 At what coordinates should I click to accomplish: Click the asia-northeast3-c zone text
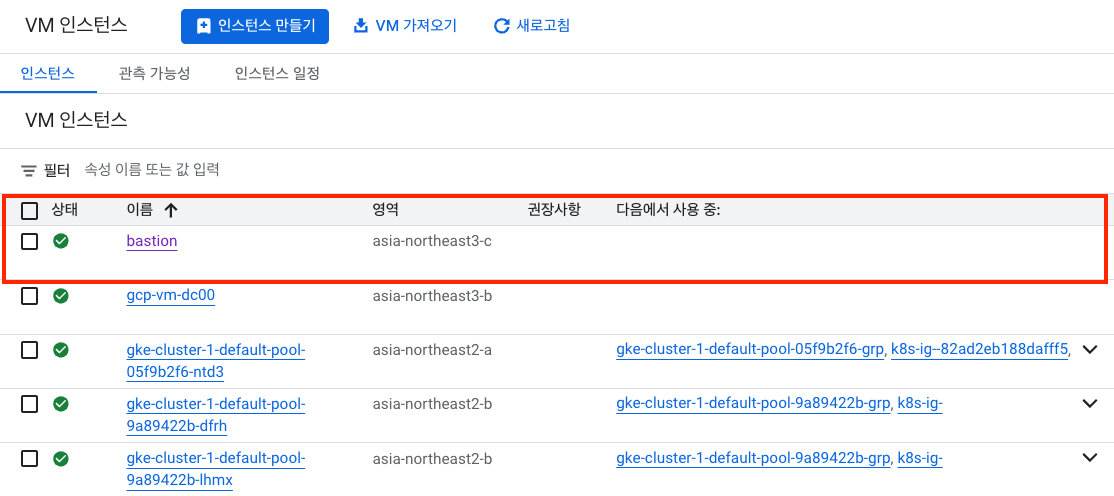point(432,242)
